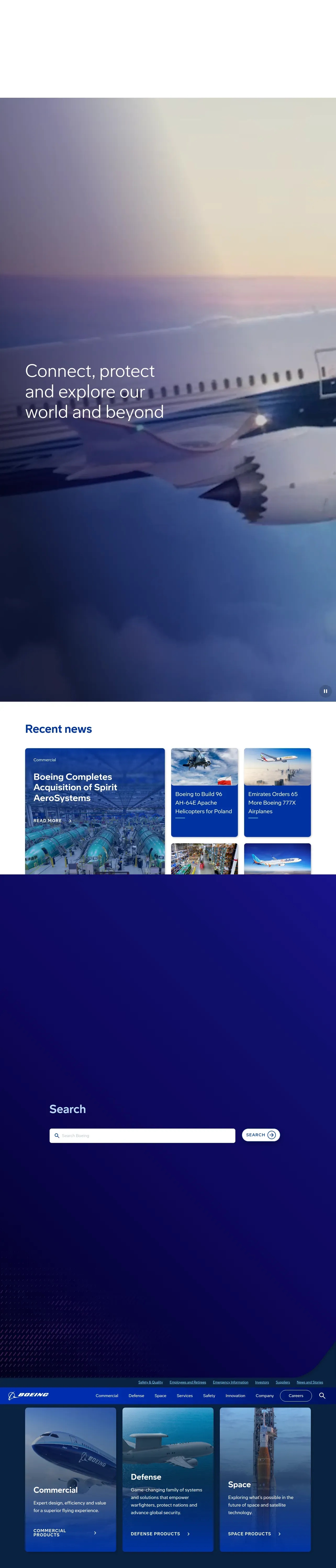Viewport: 336px width, 1568px height.
Task: Click the arrow next to Space Products
Action: [279, 1534]
